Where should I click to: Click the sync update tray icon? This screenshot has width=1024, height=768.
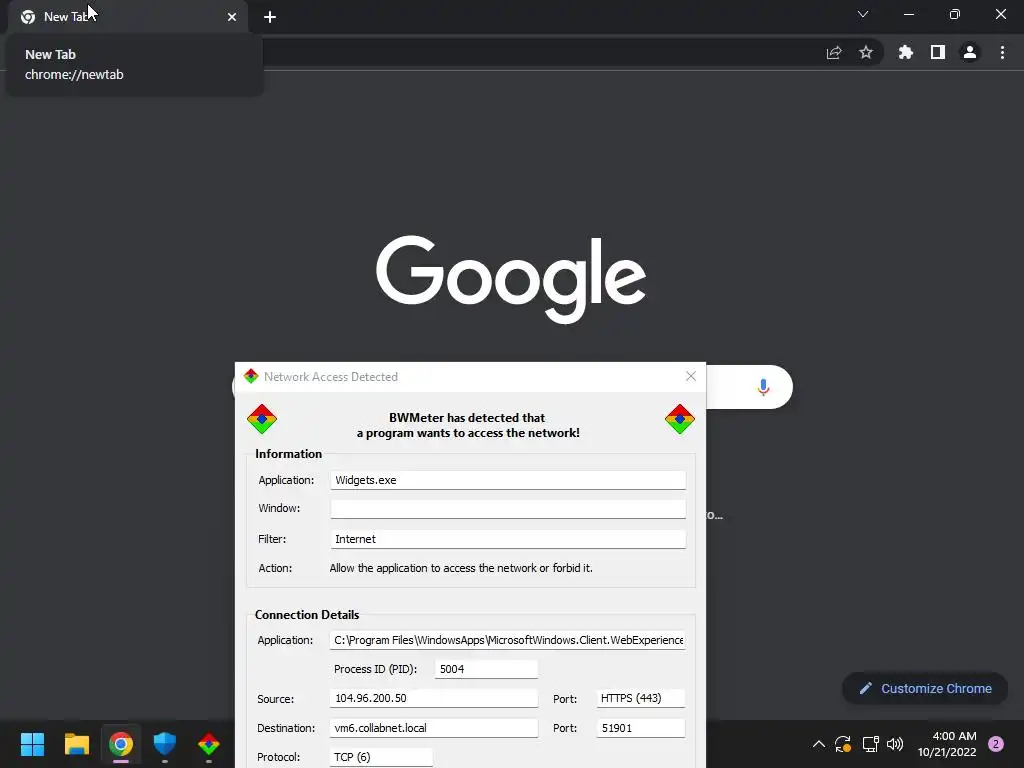coord(843,744)
